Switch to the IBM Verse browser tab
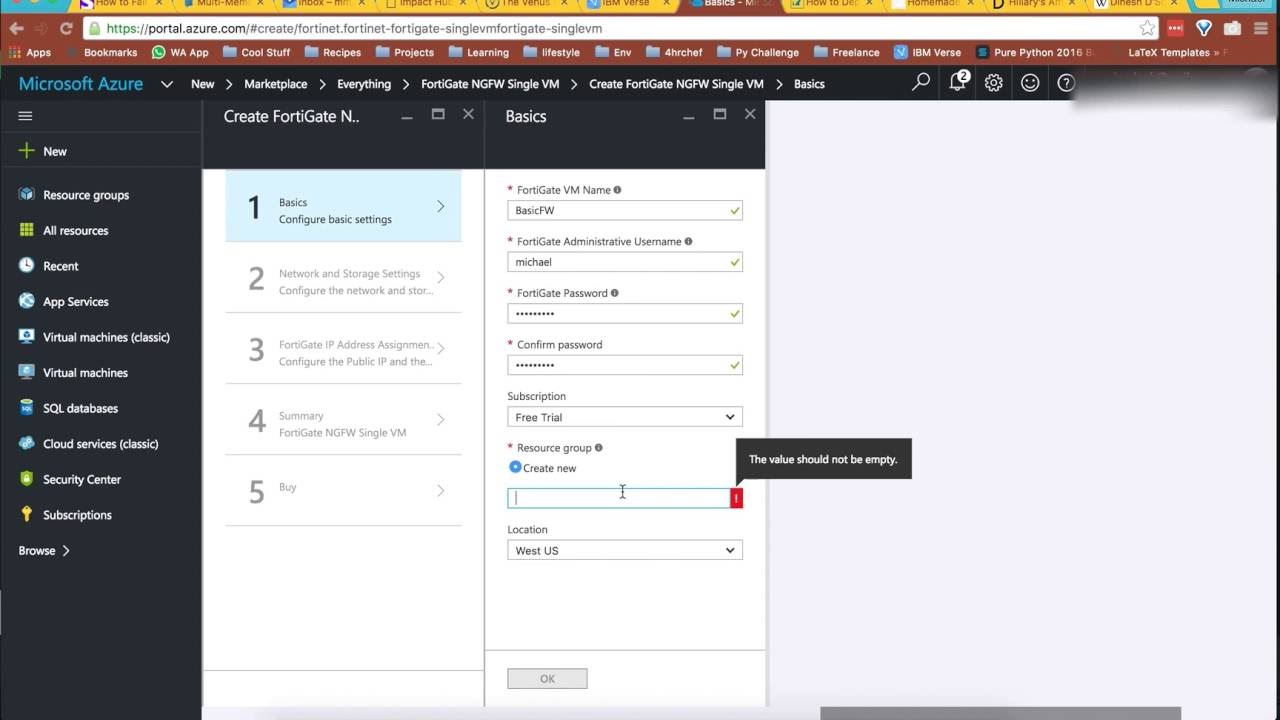Screen dimensions: 1280x720 626,4
